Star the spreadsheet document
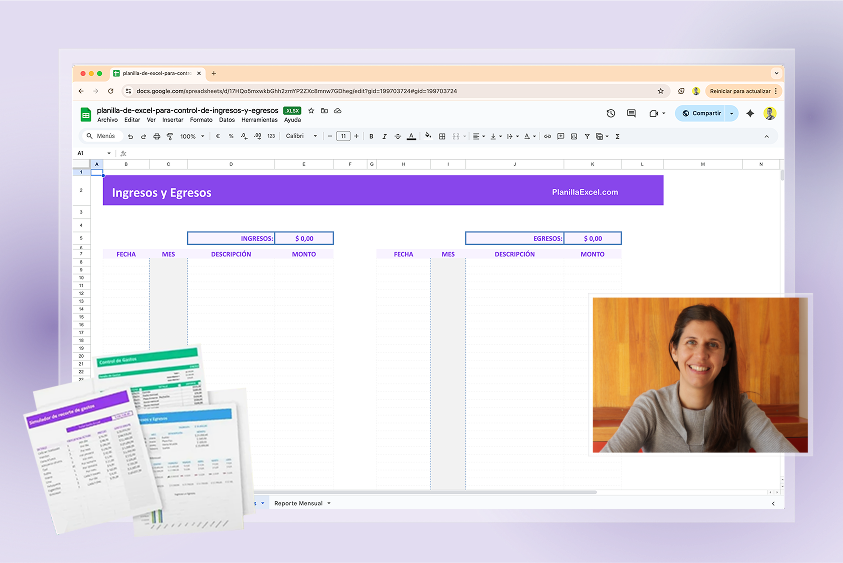The image size is (843, 563). click(x=312, y=110)
